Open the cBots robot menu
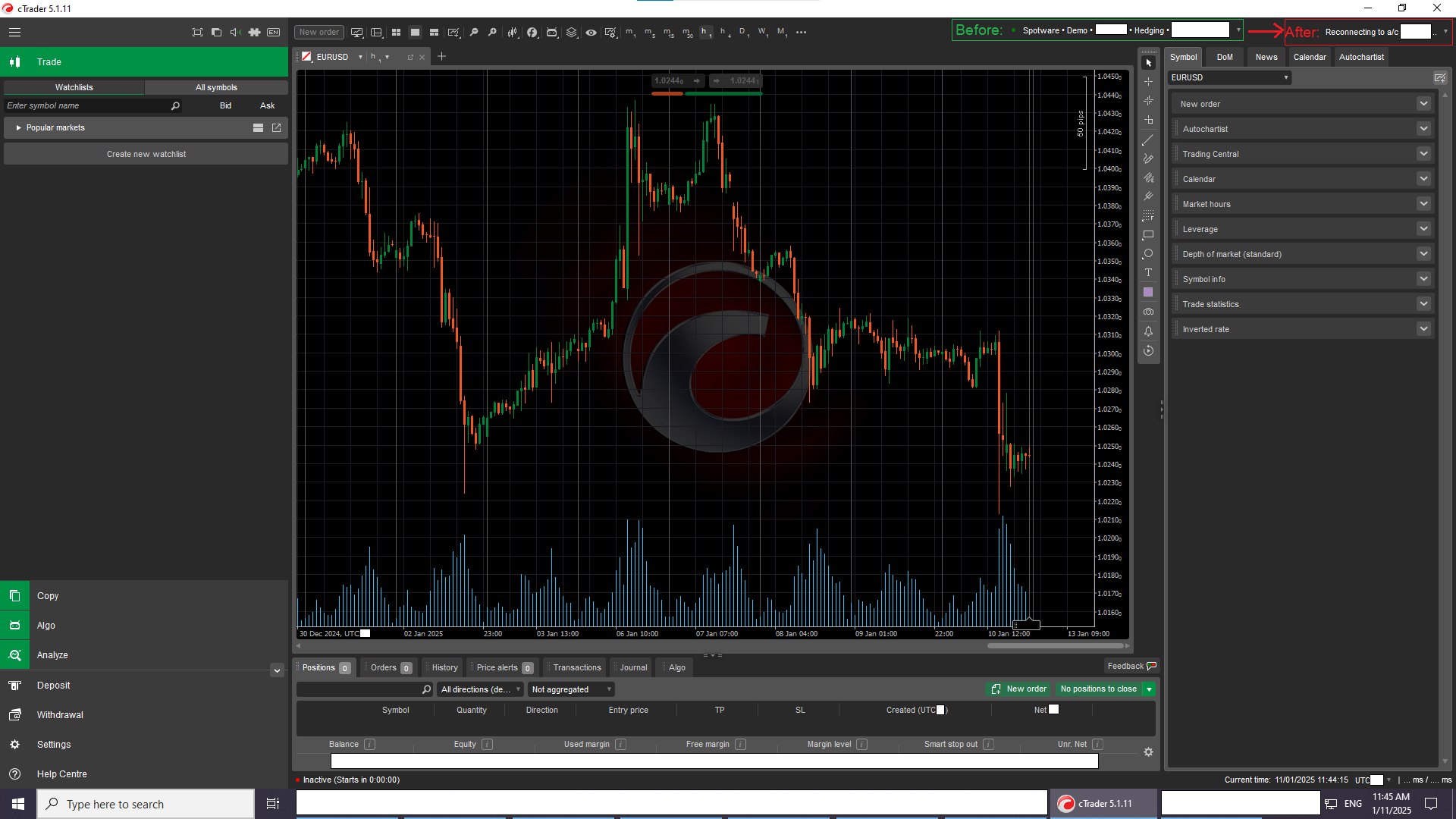The height and width of the screenshot is (819, 1456). tap(552, 32)
